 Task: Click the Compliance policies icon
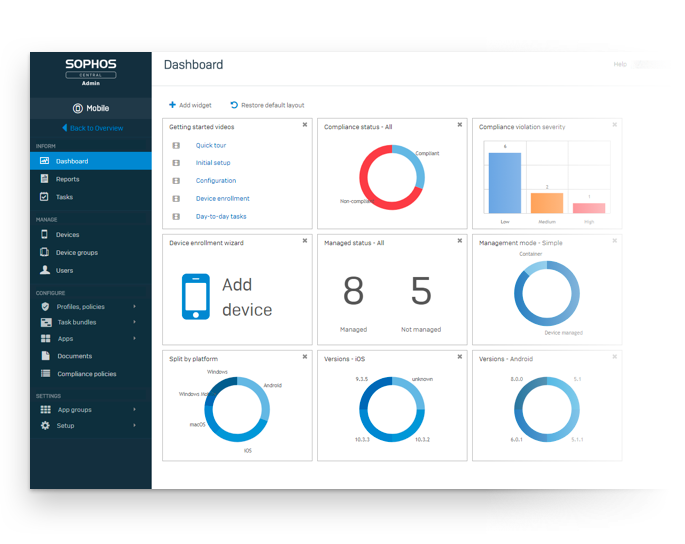45,374
